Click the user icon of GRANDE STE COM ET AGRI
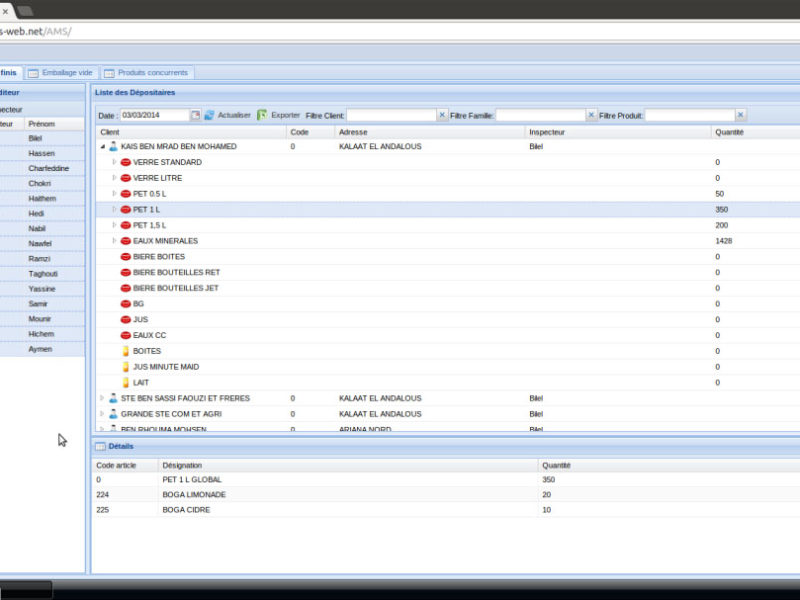Image resolution: width=800 pixels, height=600 pixels. [114, 413]
